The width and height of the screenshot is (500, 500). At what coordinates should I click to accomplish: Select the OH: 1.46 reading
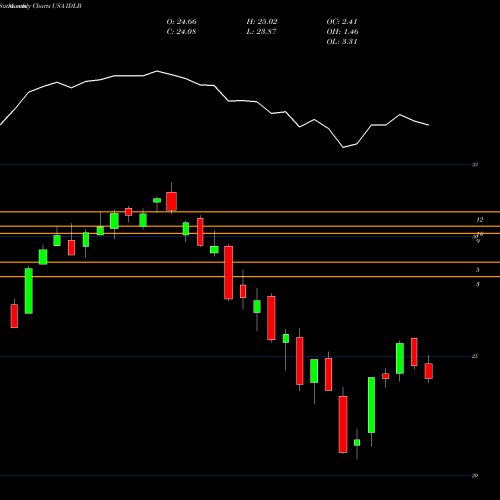[x=342, y=32]
